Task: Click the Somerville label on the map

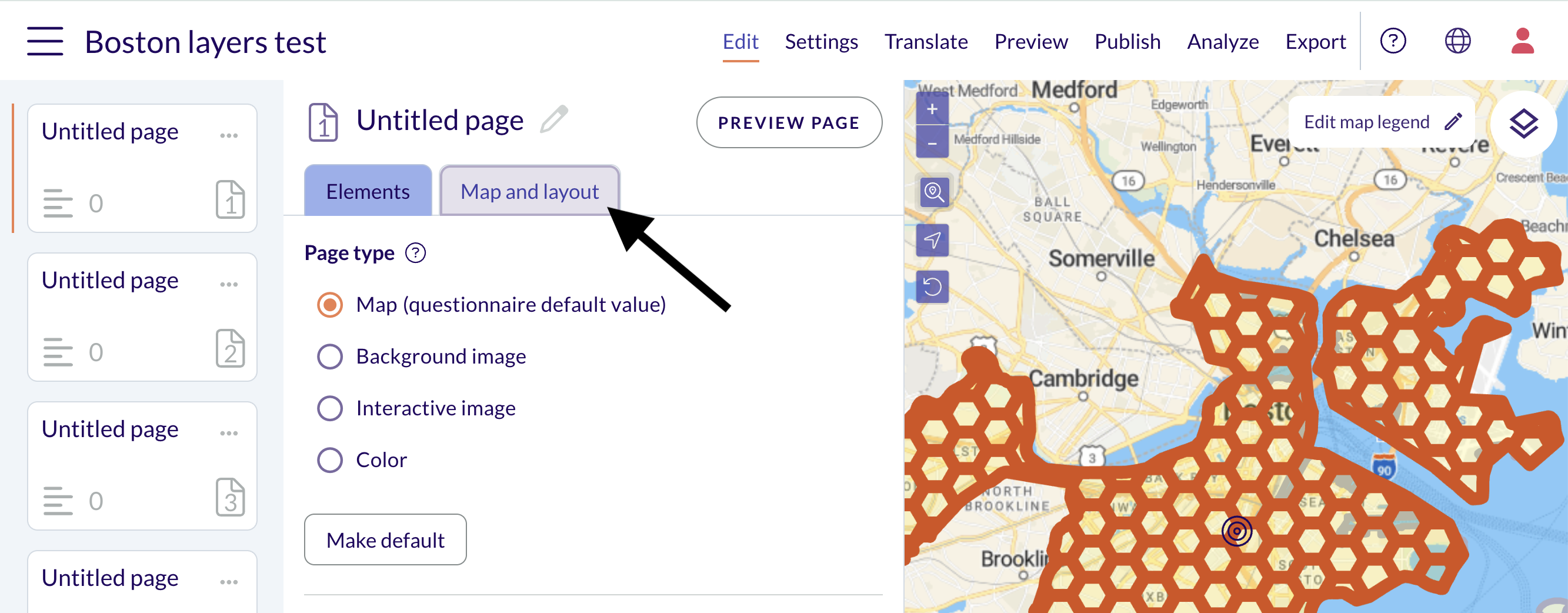Action: (1101, 258)
